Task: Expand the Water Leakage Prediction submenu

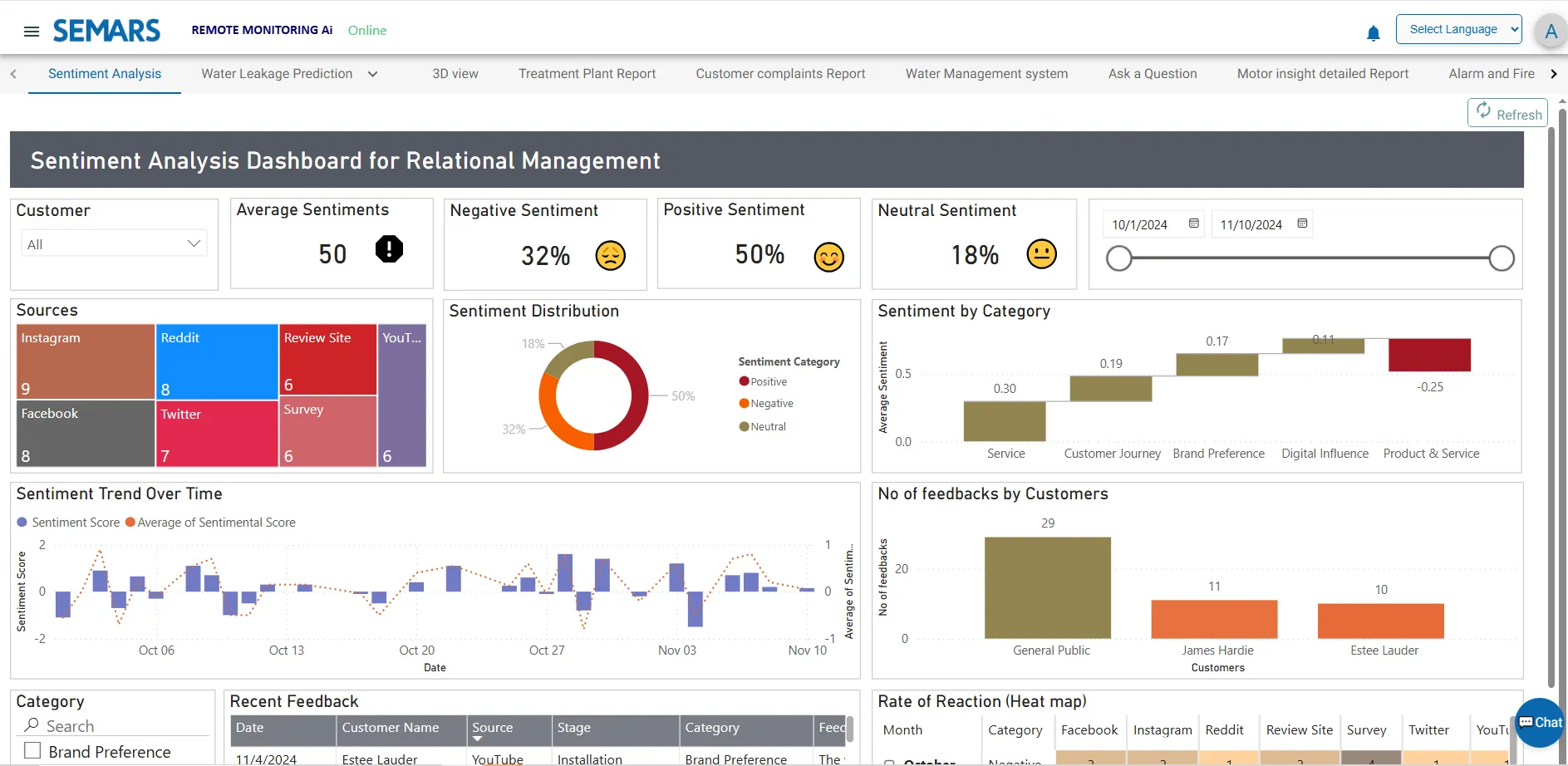Action: [373, 74]
